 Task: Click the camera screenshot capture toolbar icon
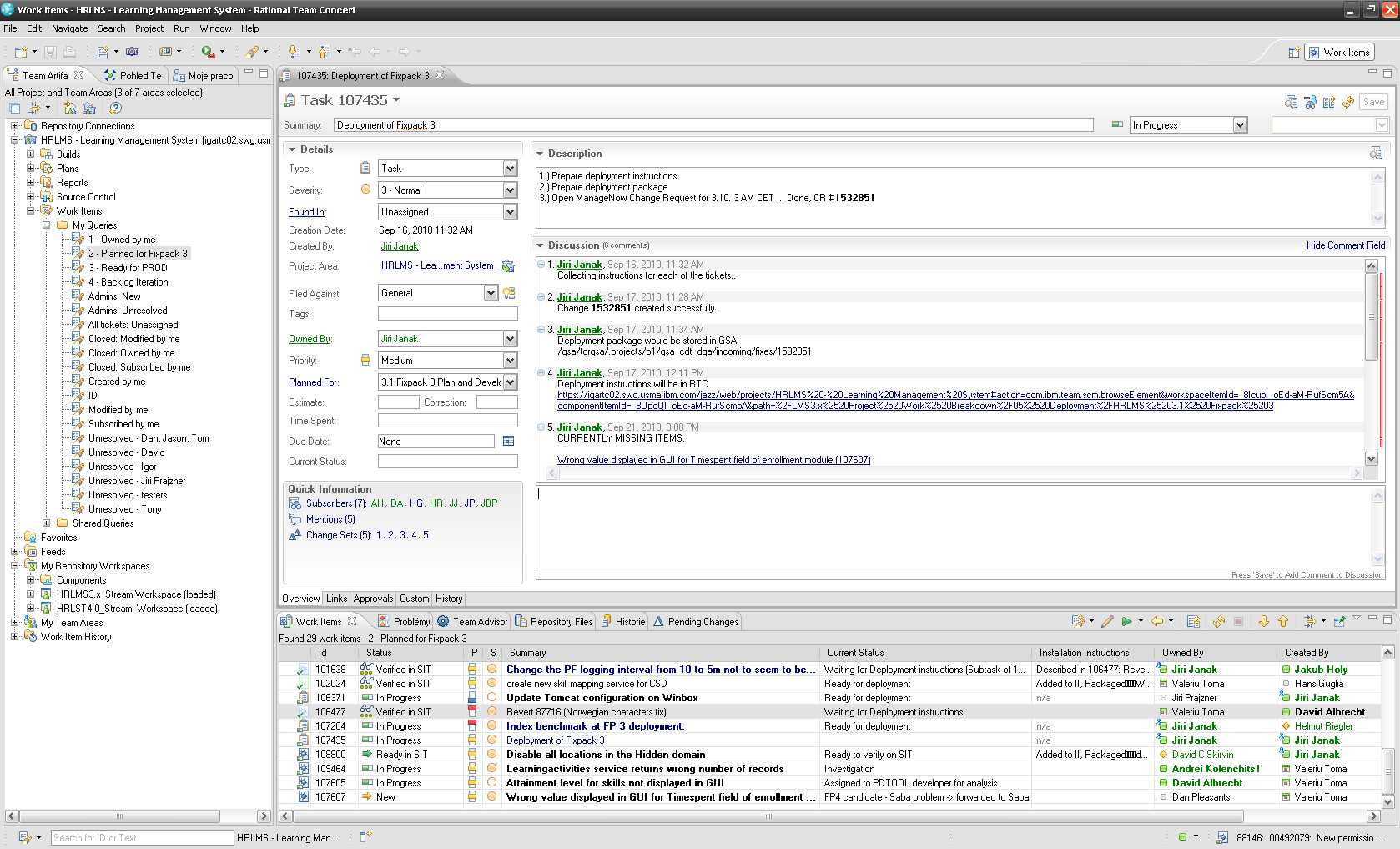tap(132, 52)
